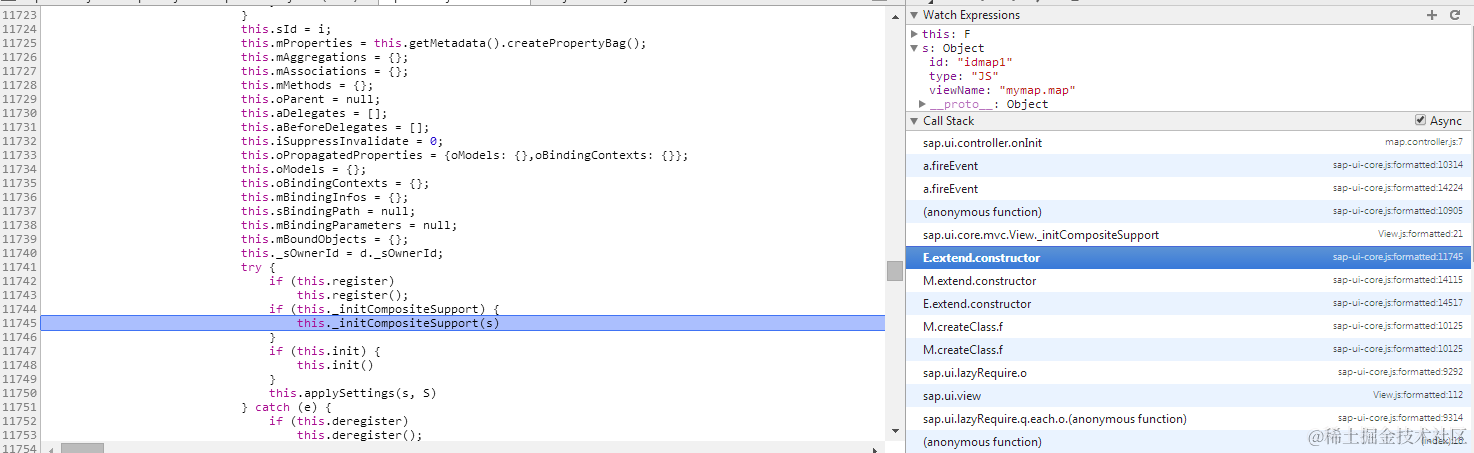Click the 'if (this.init) {' code line

[x=324, y=351]
